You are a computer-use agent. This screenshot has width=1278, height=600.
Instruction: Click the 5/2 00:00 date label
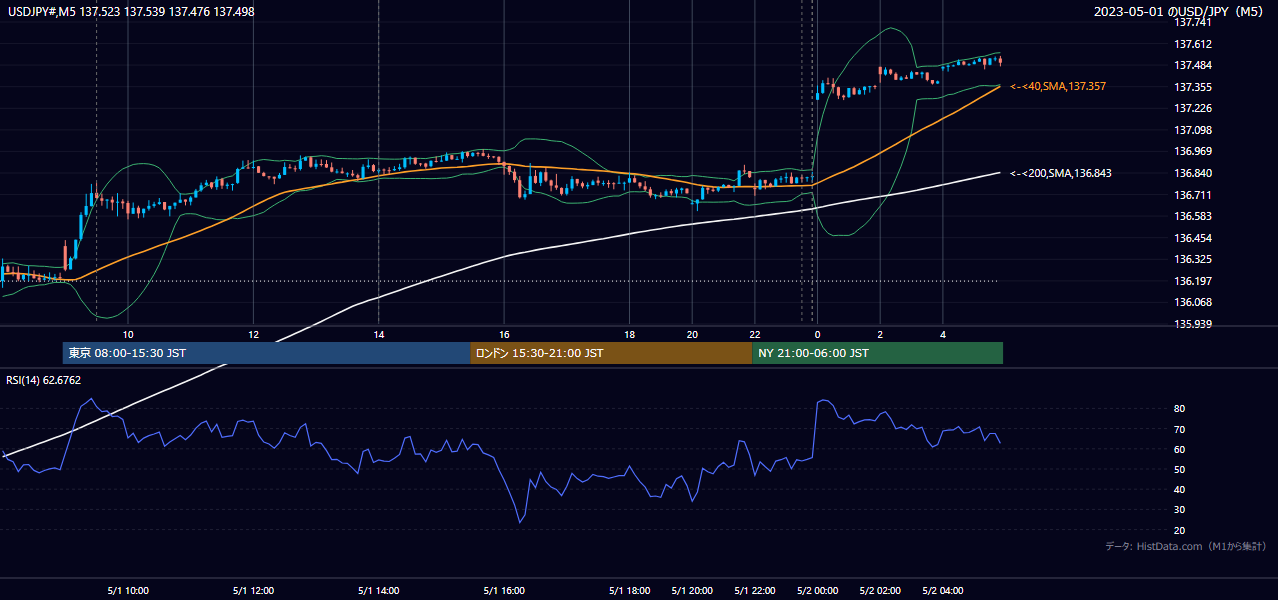[817, 591]
